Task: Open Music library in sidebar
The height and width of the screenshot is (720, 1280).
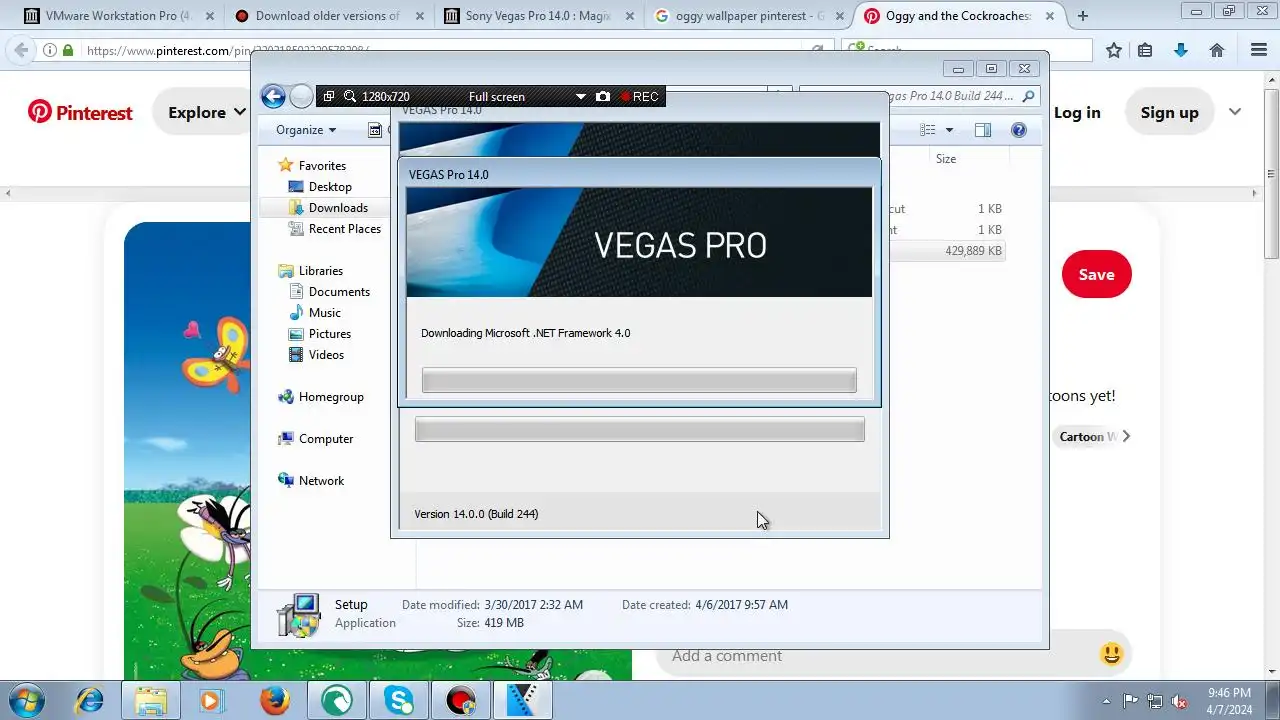Action: (x=324, y=313)
